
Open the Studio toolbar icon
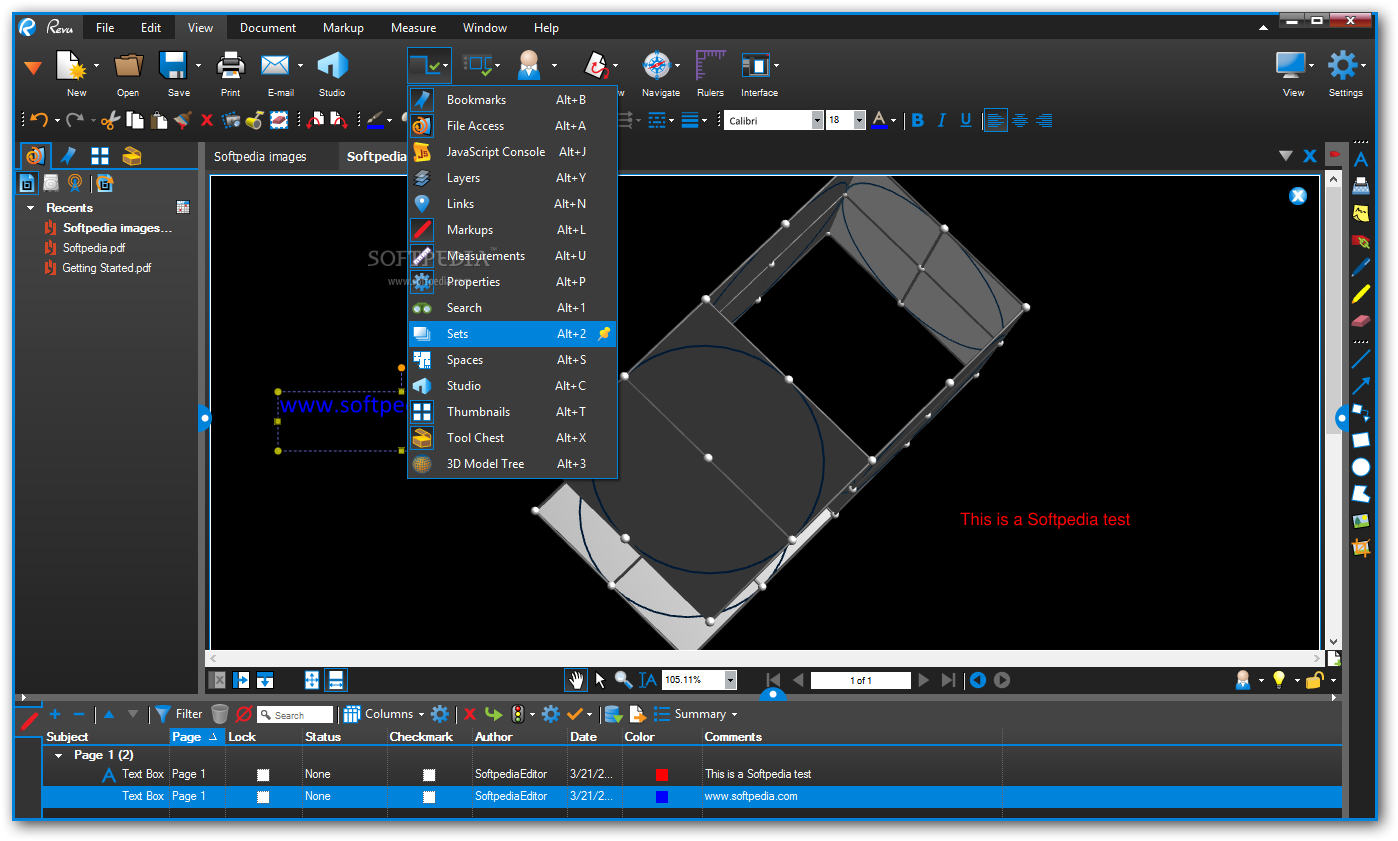pyautogui.click(x=332, y=66)
